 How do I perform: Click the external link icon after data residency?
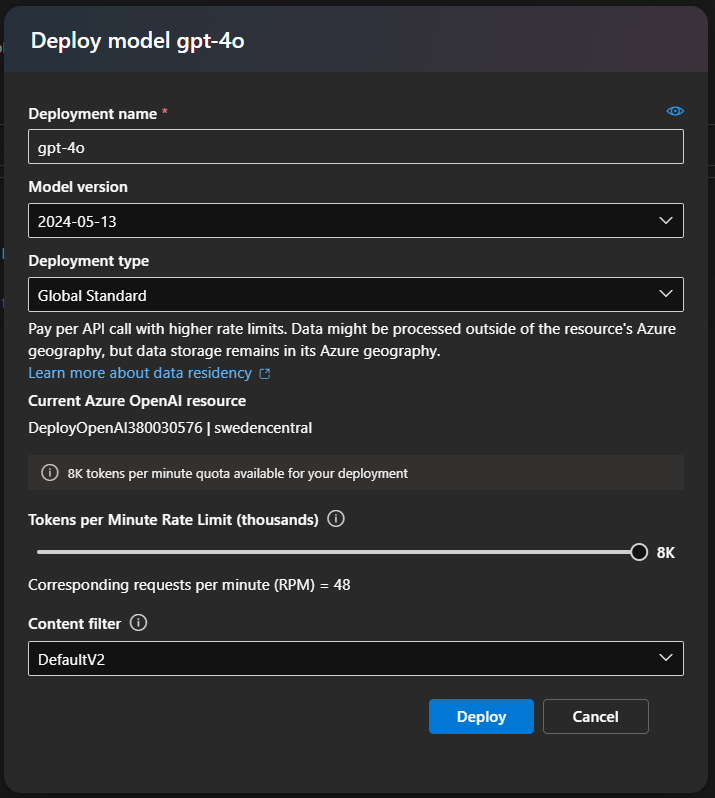(265, 374)
